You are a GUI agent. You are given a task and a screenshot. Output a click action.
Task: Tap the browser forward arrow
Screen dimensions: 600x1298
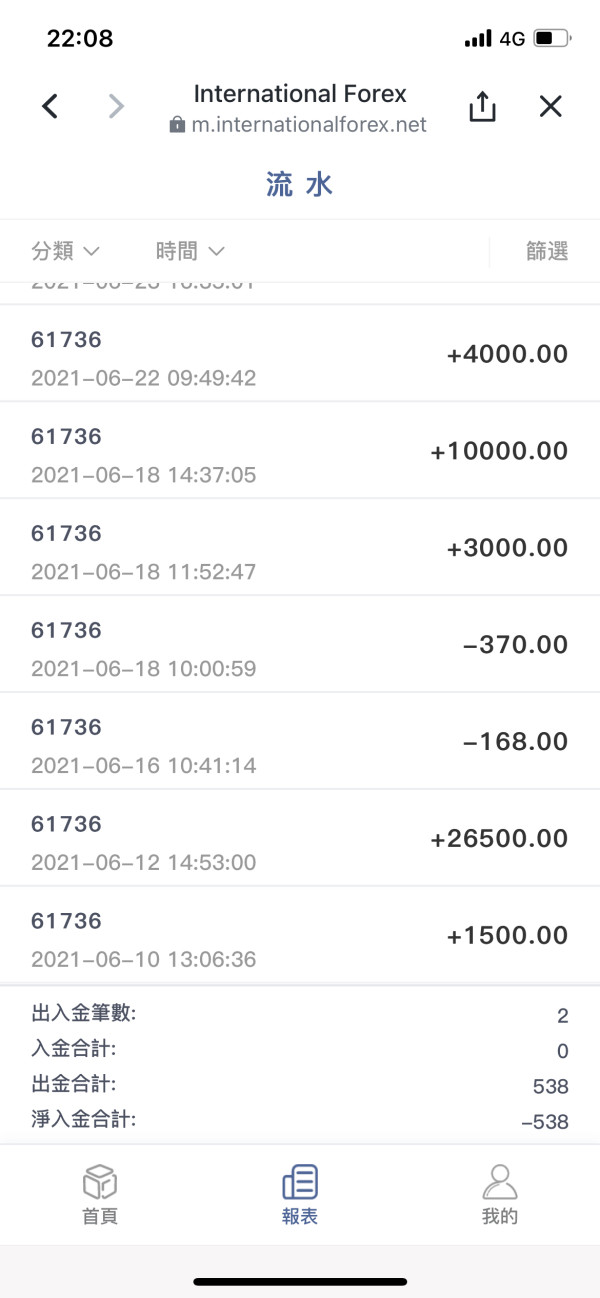tap(117, 106)
